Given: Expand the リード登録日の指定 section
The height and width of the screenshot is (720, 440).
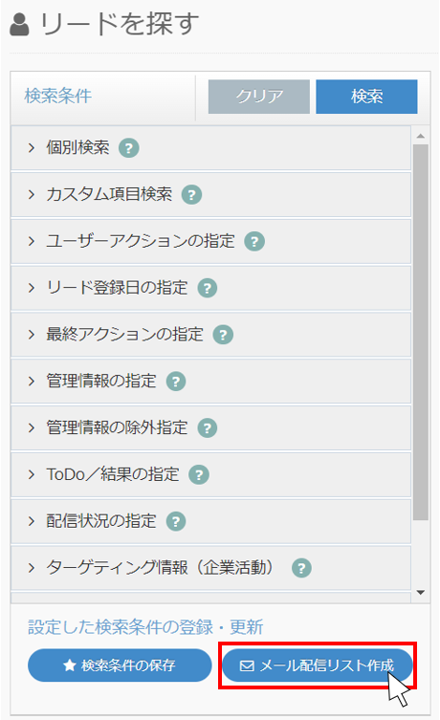Looking at the screenshot, I should [211, 288].
